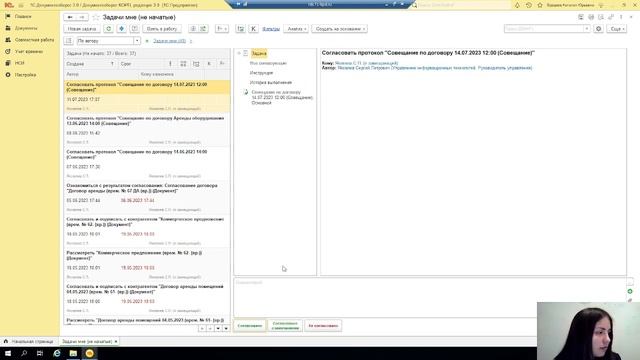
Task: Open the Кому performer link in task details
Action: coord(366,63)
